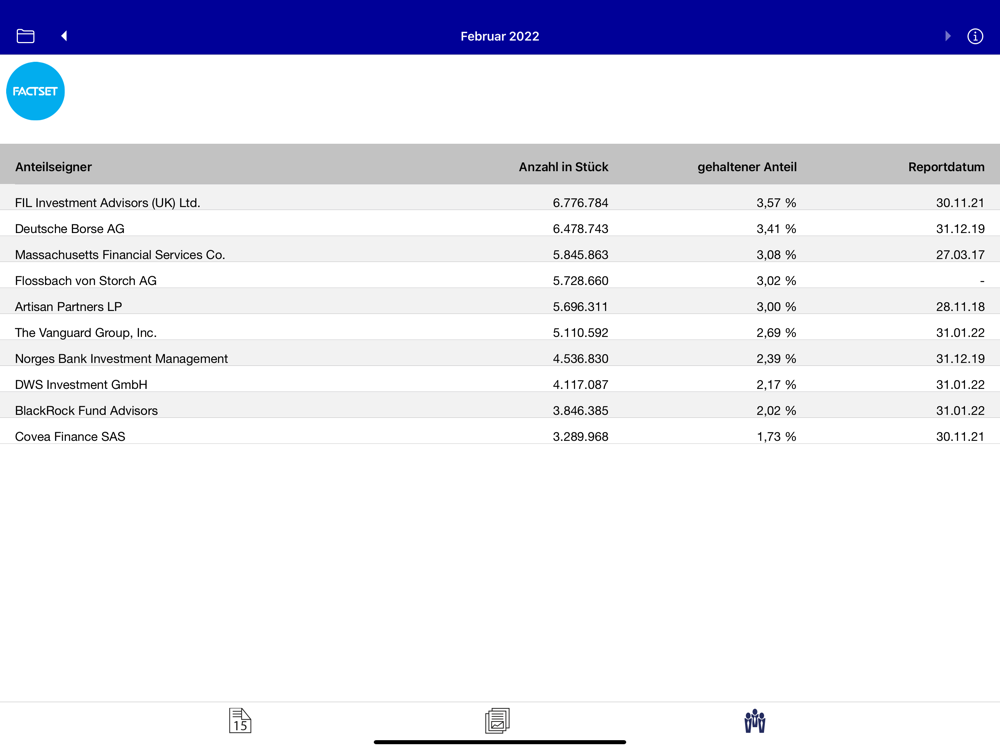Click share count 5.110.592
This screenshot has height=750, width=1000.
pos(580,332)
